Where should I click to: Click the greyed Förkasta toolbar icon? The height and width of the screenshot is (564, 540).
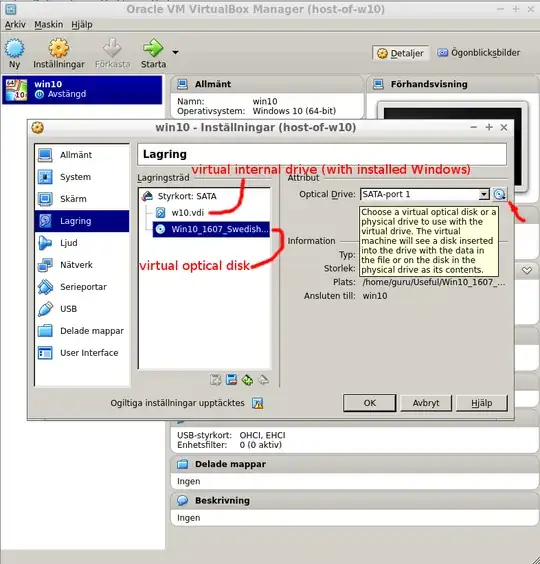(113, 53)
